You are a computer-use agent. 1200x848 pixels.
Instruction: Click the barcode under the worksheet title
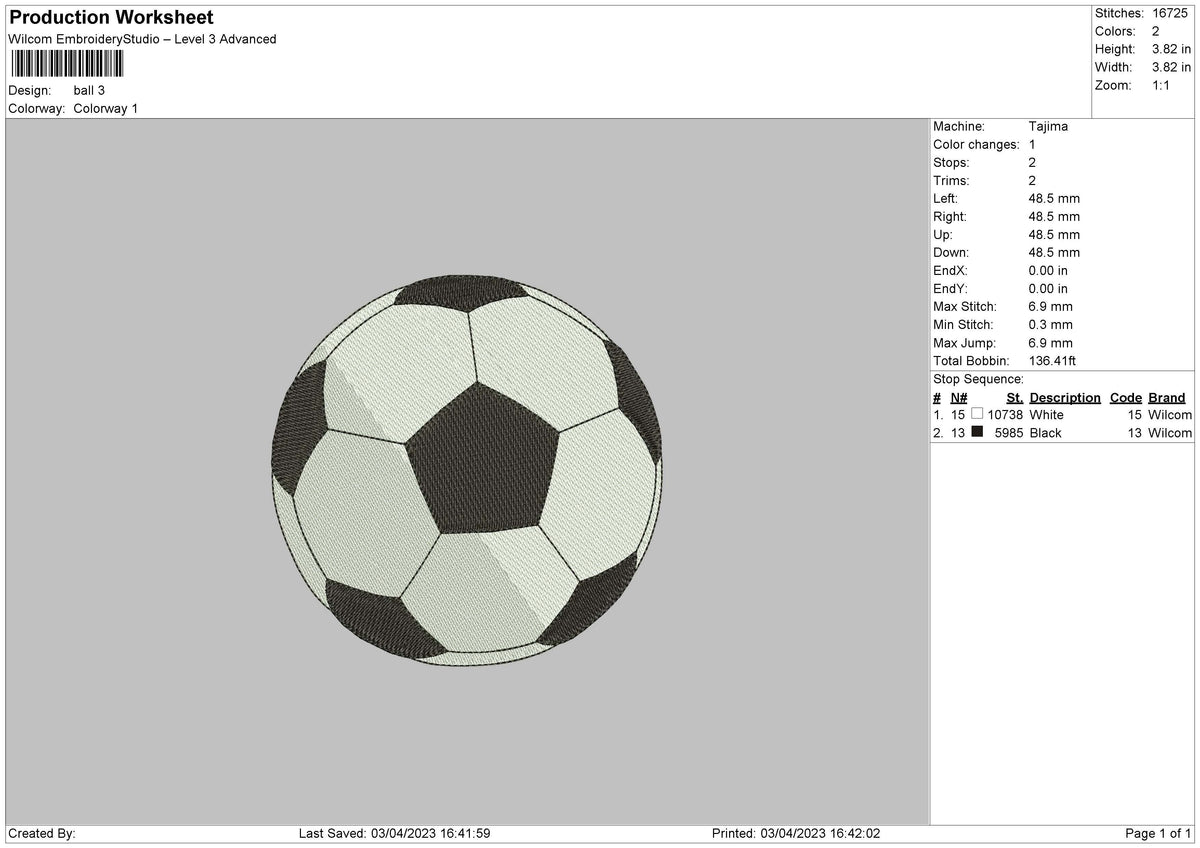point(67,65)
